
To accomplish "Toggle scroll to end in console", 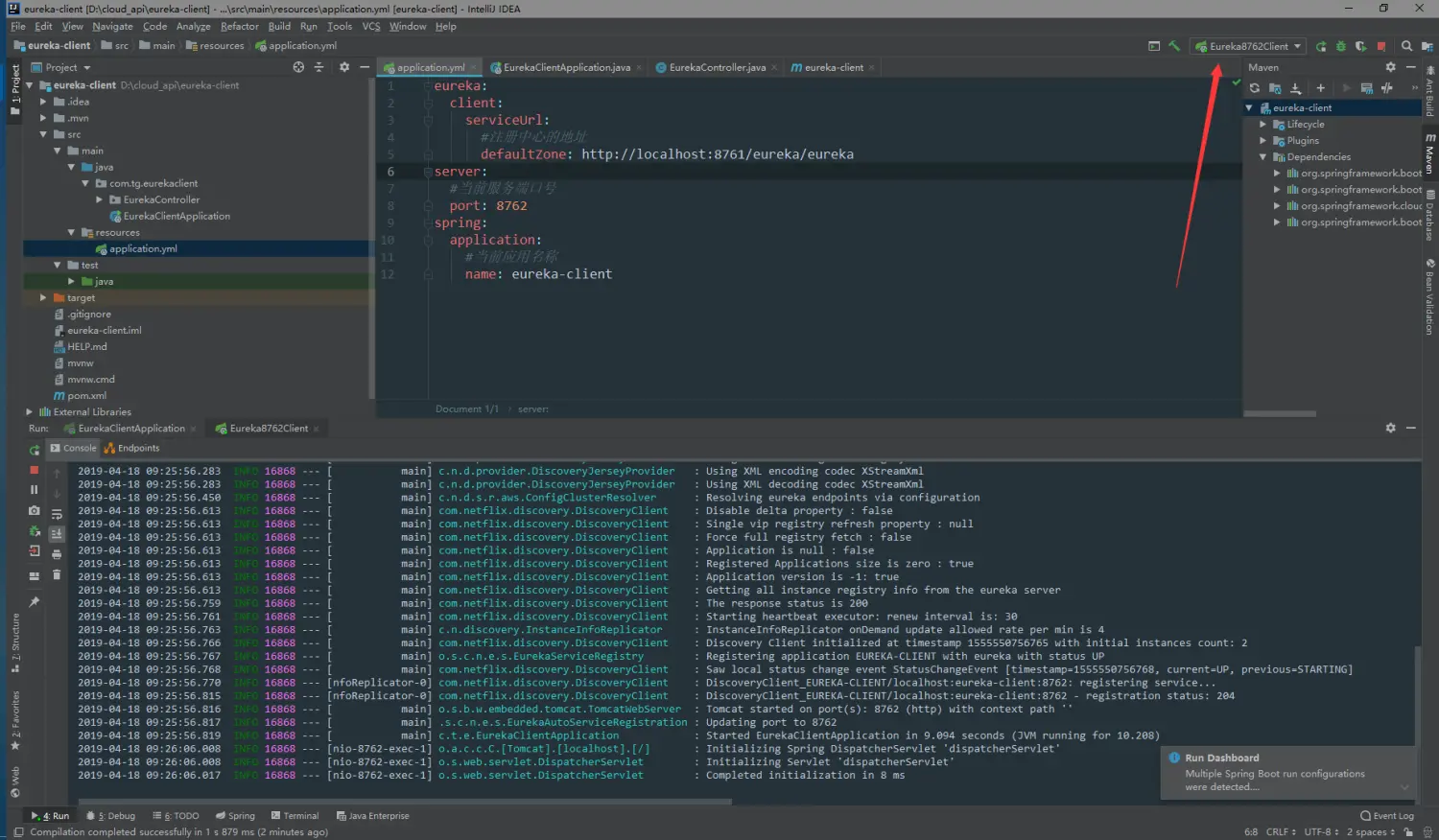I will [x=57, y=534].
